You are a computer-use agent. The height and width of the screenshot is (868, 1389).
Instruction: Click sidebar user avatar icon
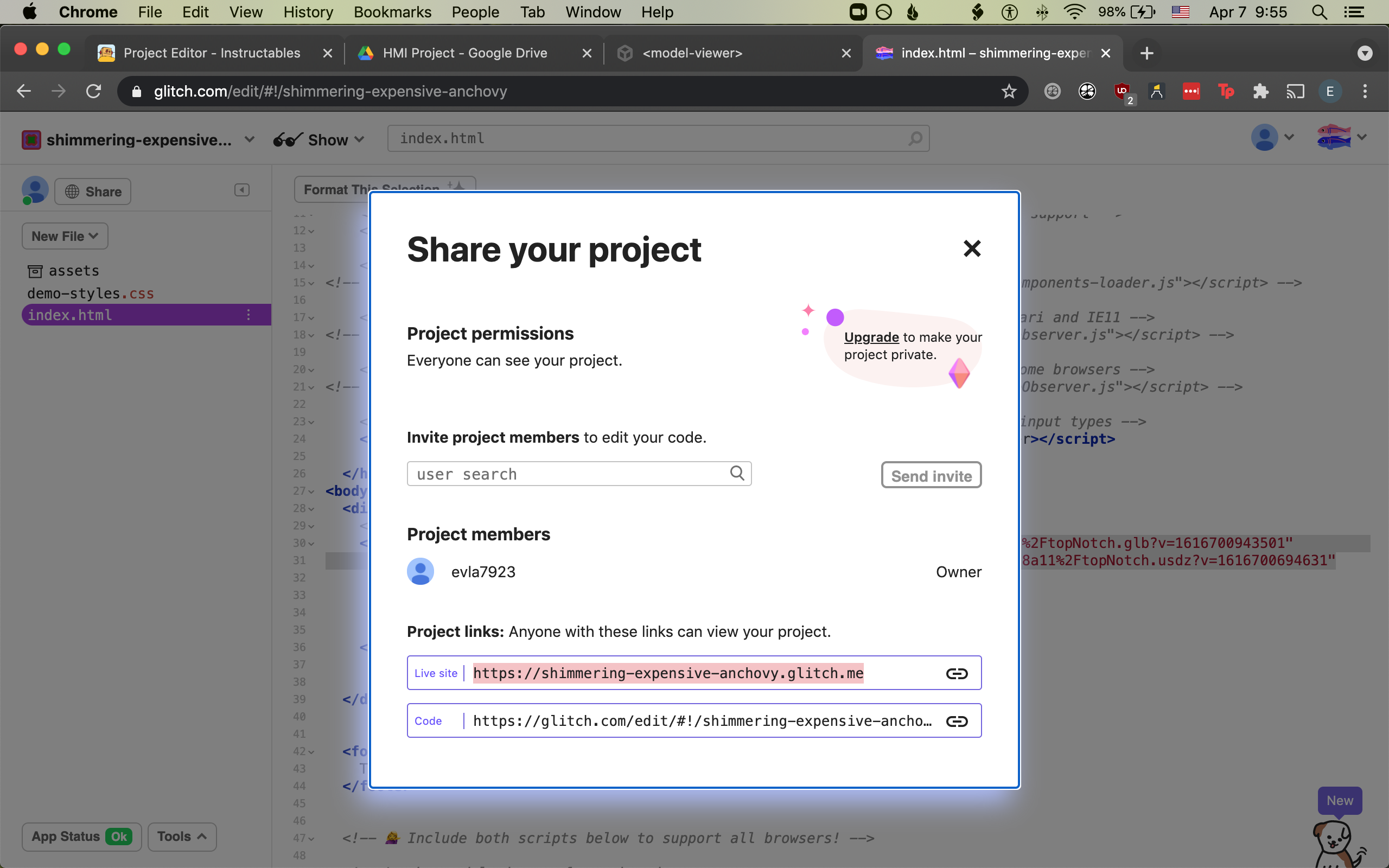pos(35,190)
